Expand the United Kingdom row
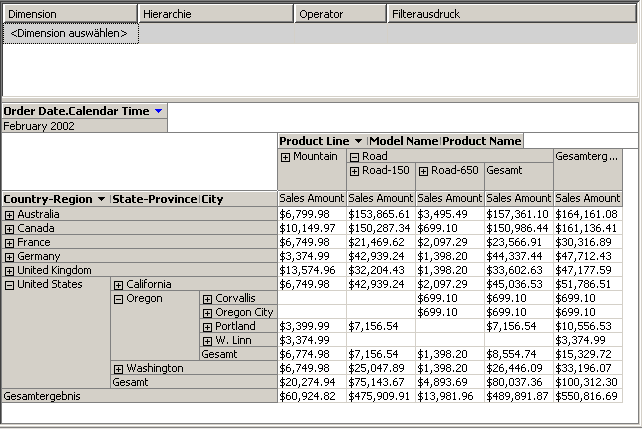 [x=10, y=270]
